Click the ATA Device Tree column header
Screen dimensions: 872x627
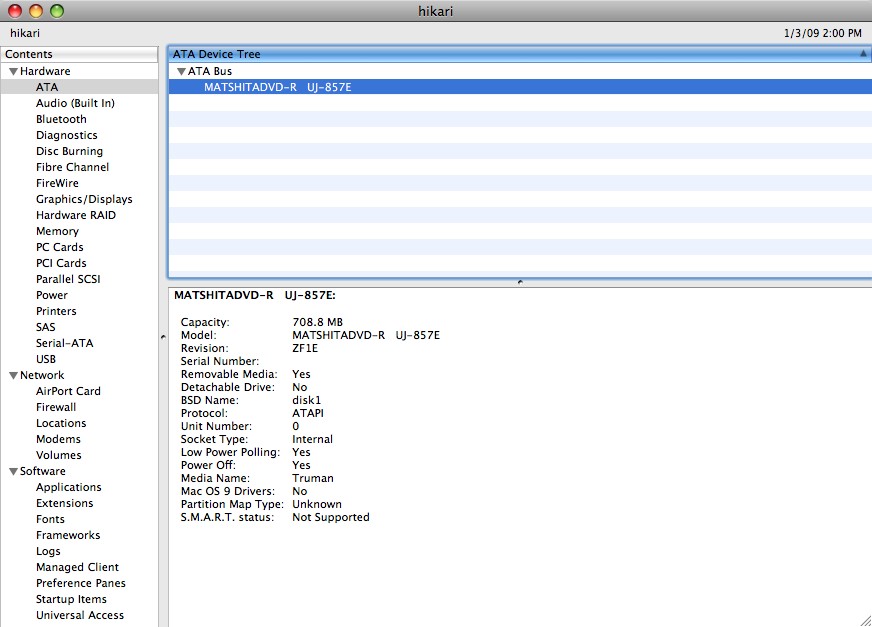(519, 54)
